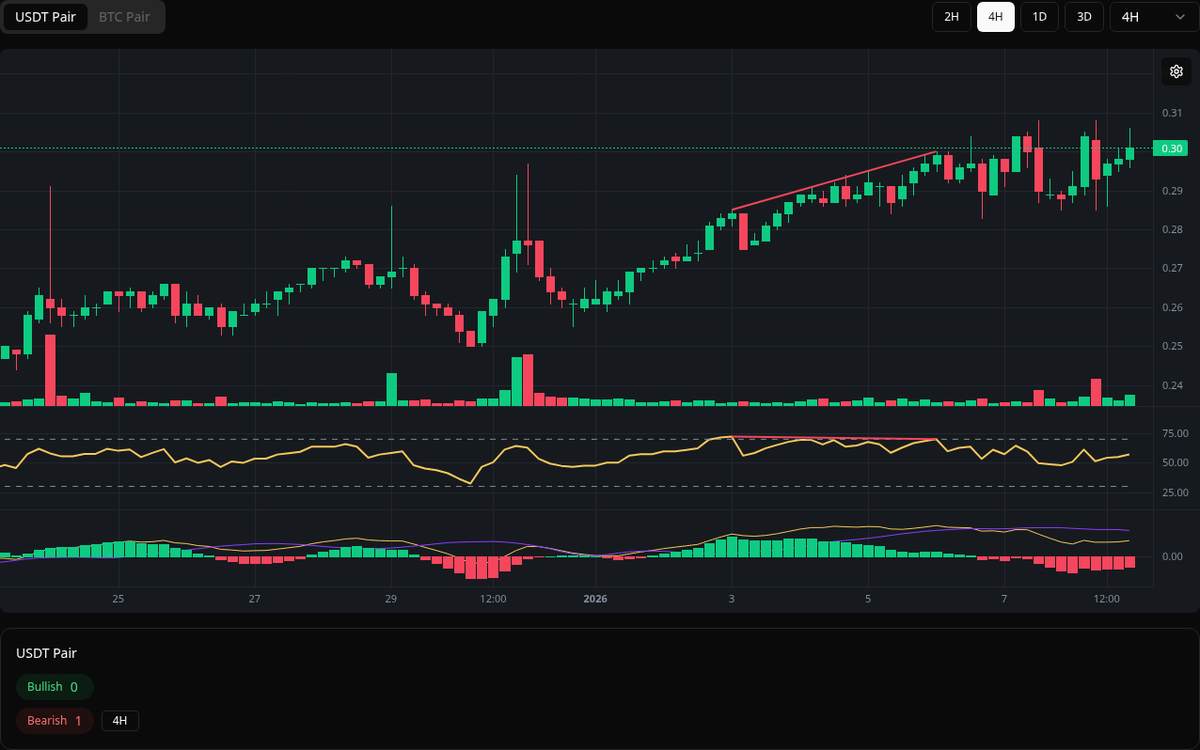Switch to the BTC Pair tab

[123, 17]
